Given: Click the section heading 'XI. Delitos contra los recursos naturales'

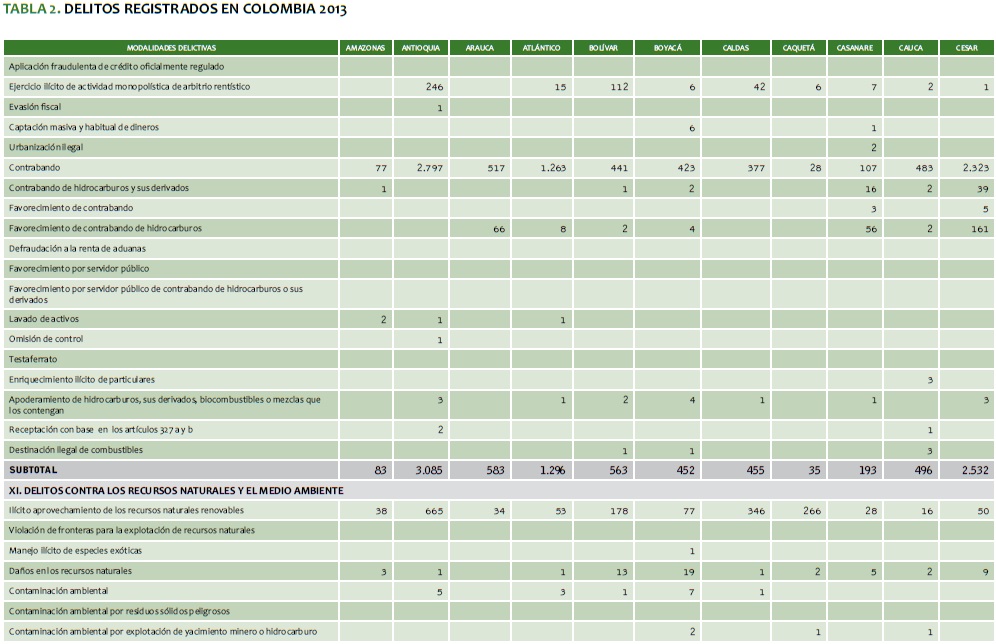Looking at the screenshot, I should (175, 491).
